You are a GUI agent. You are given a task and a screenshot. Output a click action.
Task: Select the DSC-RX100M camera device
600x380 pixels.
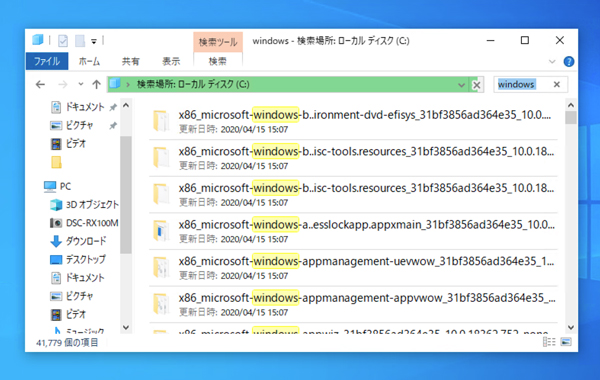pos(85,223)
